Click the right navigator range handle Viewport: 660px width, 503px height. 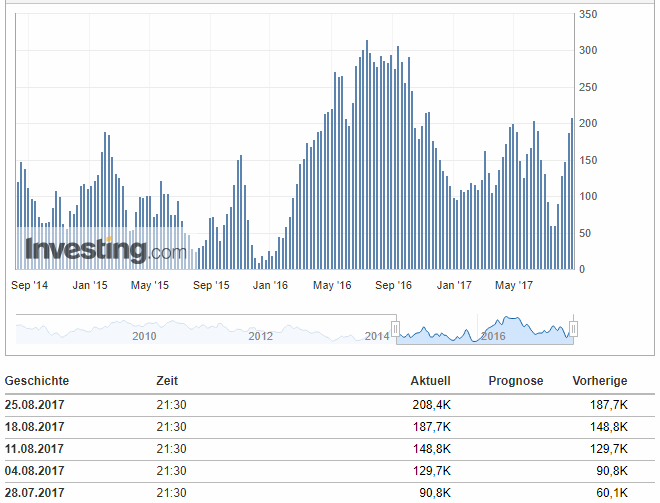click(x=574, y=329)
